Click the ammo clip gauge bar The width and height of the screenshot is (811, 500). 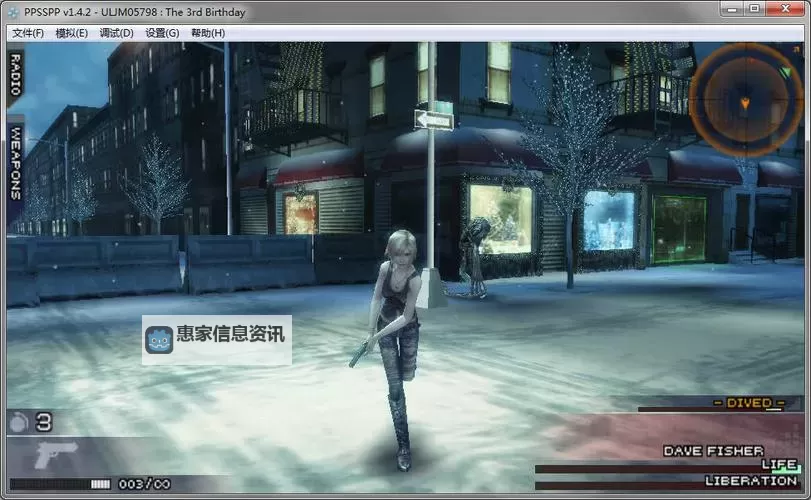pos(61,484)
